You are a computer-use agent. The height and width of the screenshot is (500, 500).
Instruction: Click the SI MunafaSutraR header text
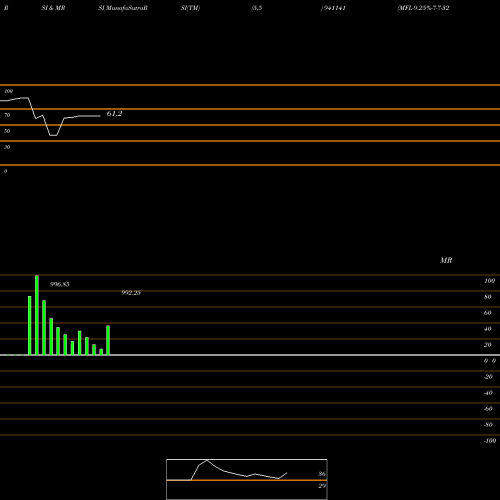(123, 8)
